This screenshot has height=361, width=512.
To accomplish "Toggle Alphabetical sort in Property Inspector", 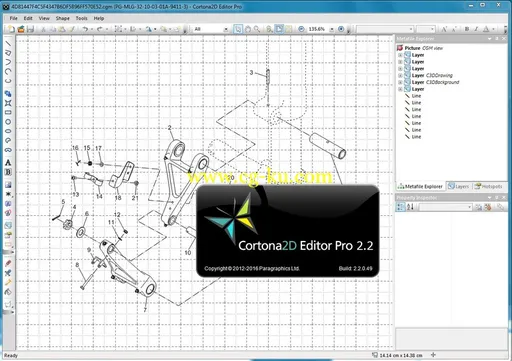I will tap(410, 207).
